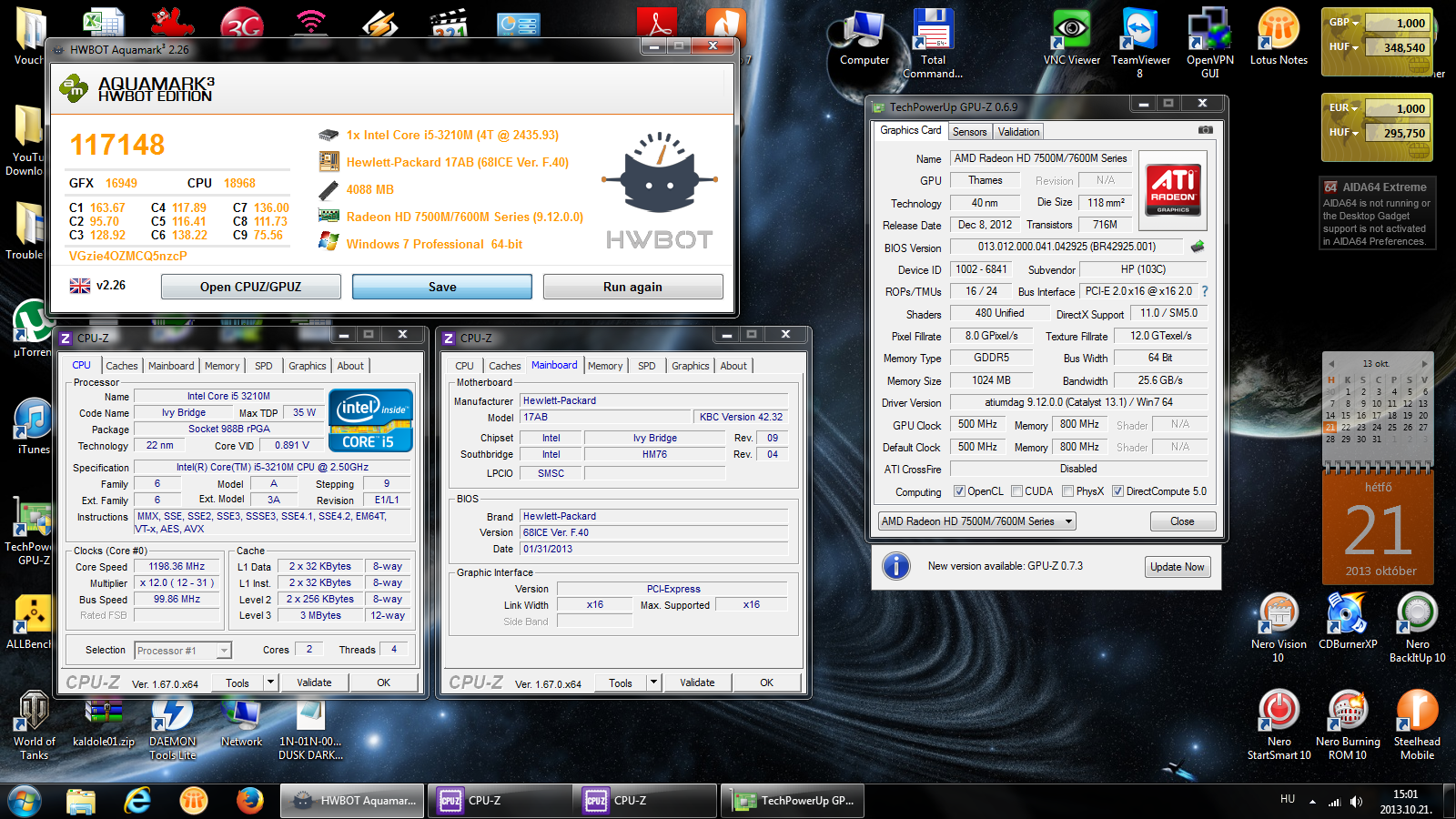Click the Windows Start button

25,801
